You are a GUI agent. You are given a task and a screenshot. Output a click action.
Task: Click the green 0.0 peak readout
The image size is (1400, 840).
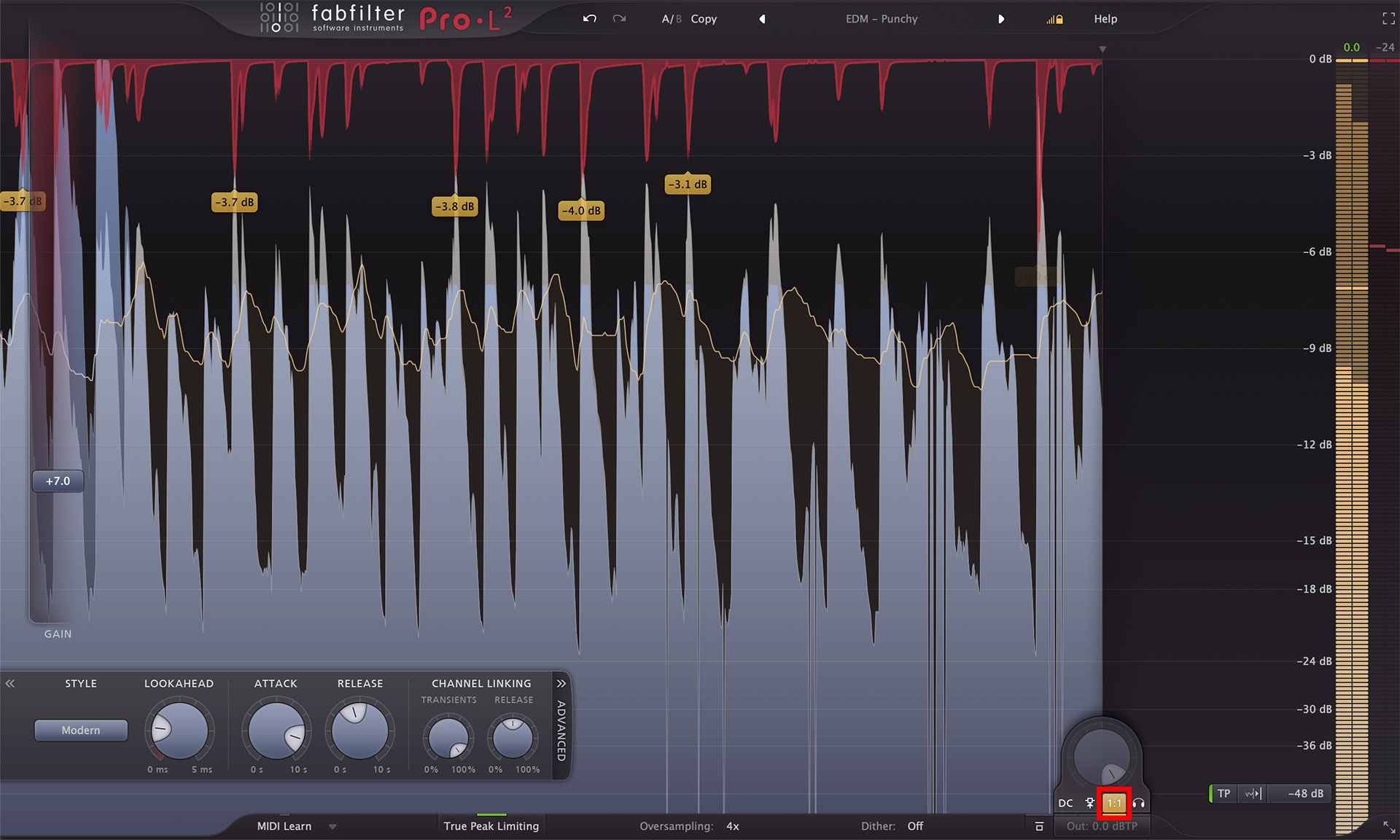1352,47
